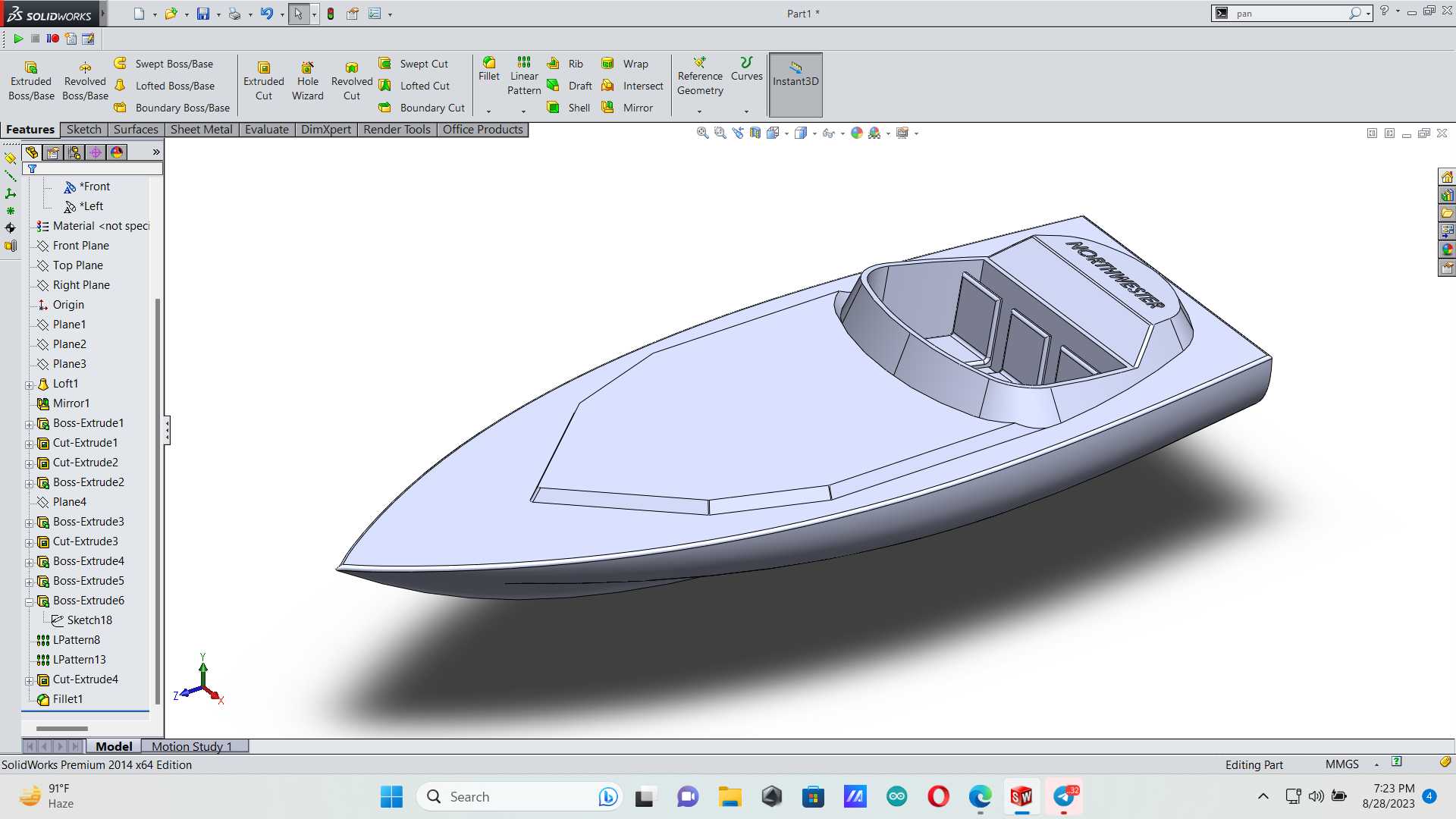Choose the Revolved Cut tool
Screen dimensions: 1456x819
click(352, 80)
